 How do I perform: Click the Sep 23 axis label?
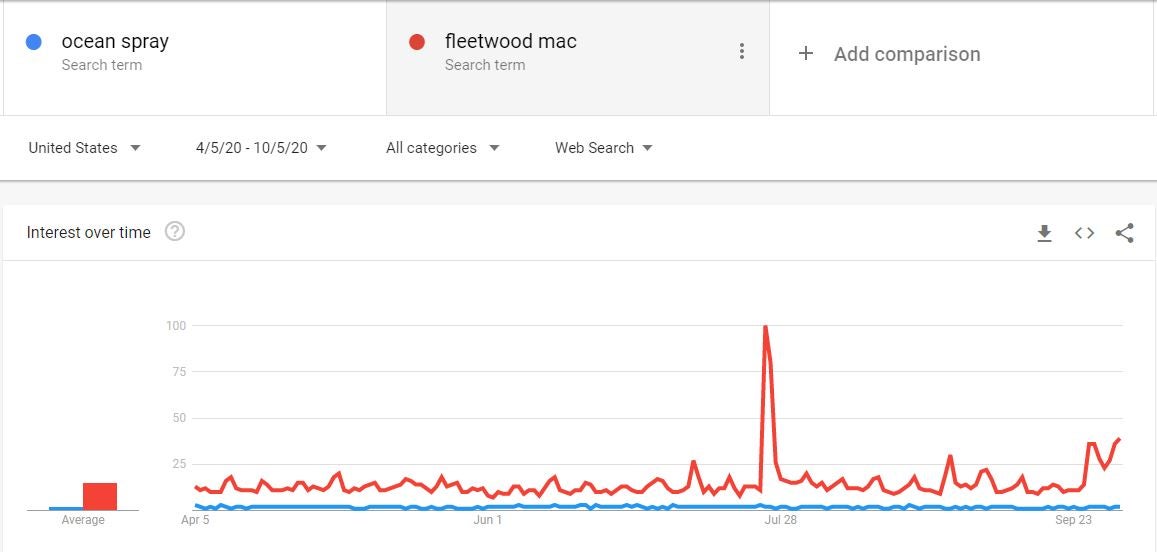1073,520
